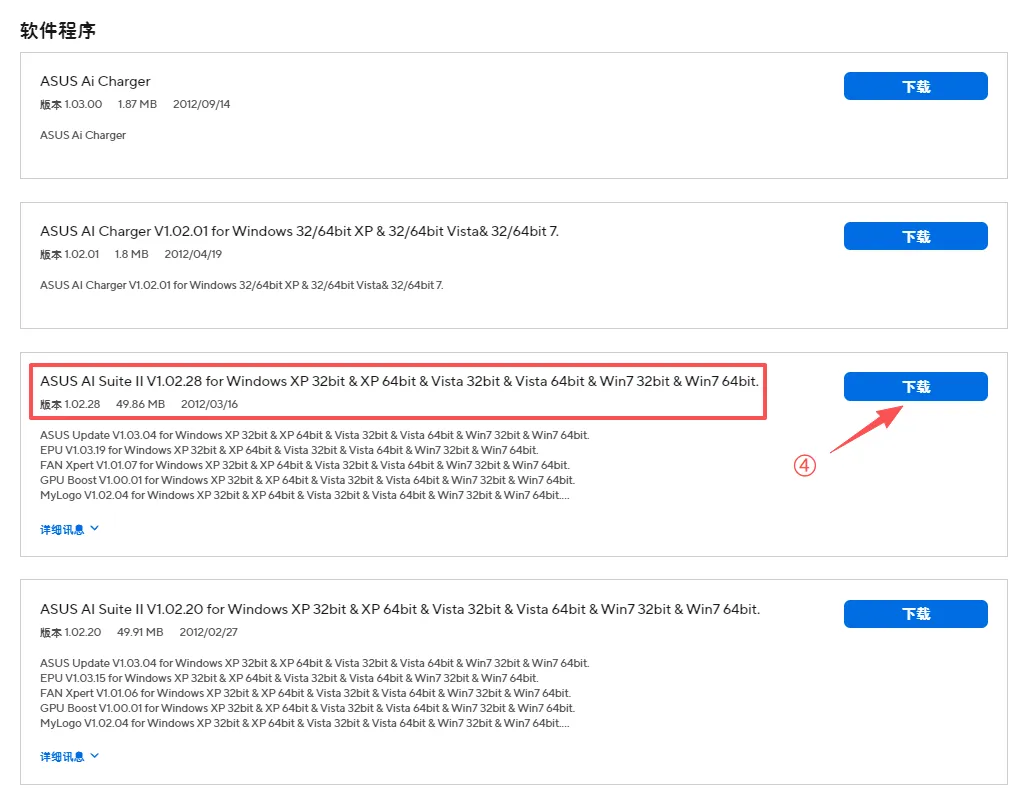The height and width of the screenshot is (798, 1029).
Task: Click the EPU V1.03.15 description line
Action: [289, 678]
